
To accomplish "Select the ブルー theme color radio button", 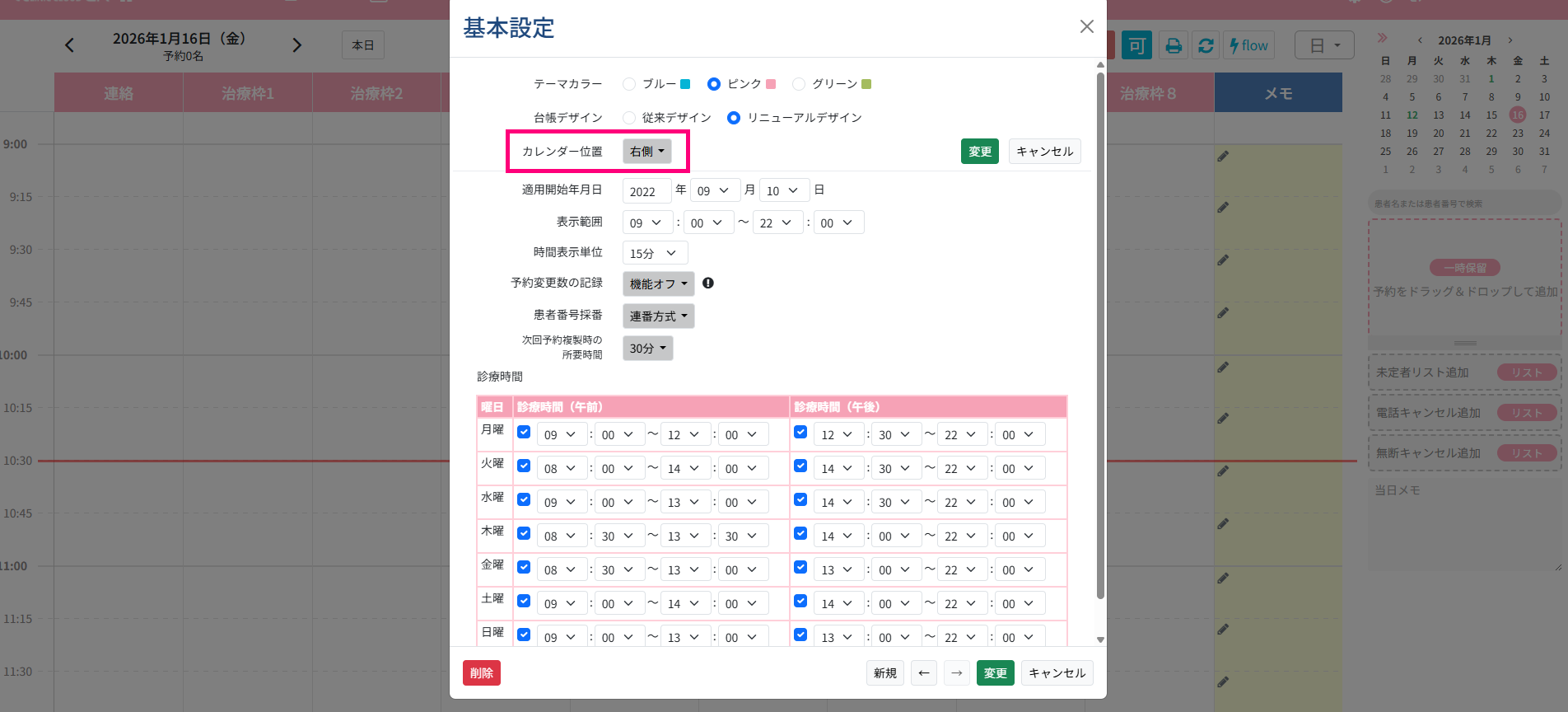I will point(629,84).
